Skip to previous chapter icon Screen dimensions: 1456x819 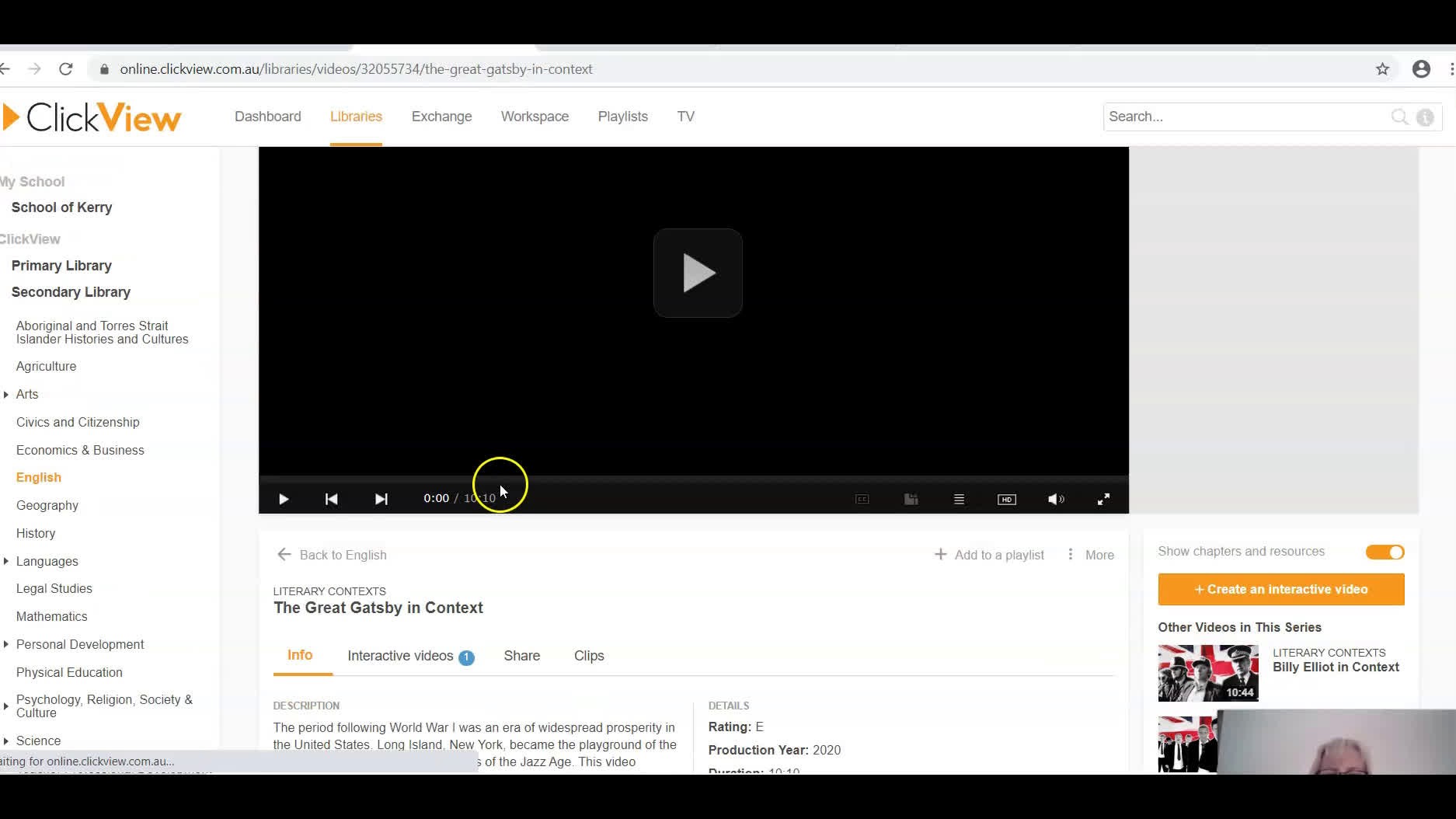(x=331, y=499)
